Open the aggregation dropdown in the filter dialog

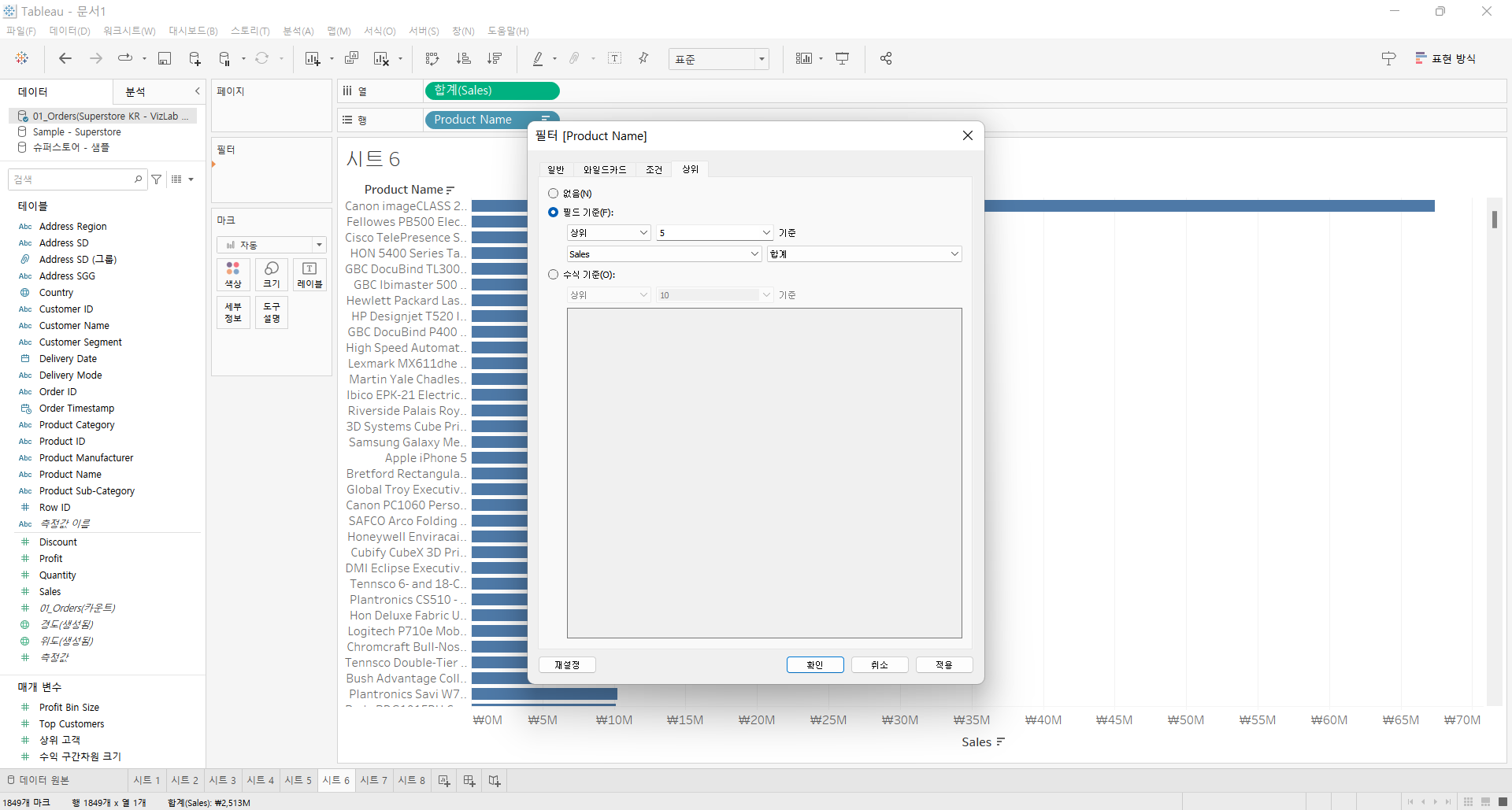pyautogui.click(x=865, y=253)
